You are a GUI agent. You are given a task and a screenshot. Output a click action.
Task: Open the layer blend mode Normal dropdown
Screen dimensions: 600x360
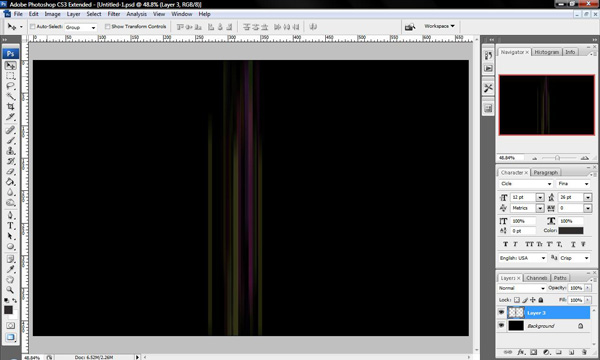click(522, 288)
